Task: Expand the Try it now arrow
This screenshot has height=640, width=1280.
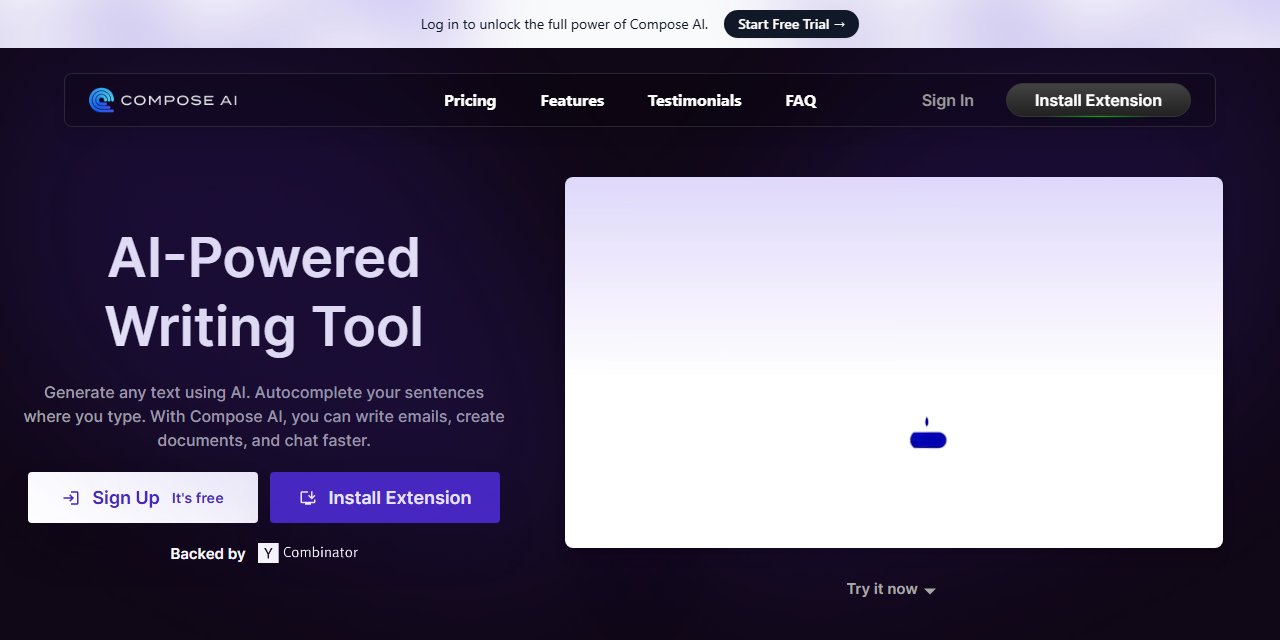Action: point(930,591)
